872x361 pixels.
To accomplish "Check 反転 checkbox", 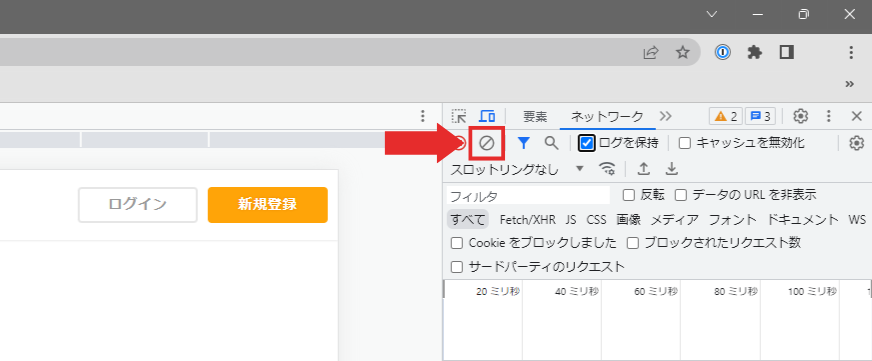I will point(628,195).
